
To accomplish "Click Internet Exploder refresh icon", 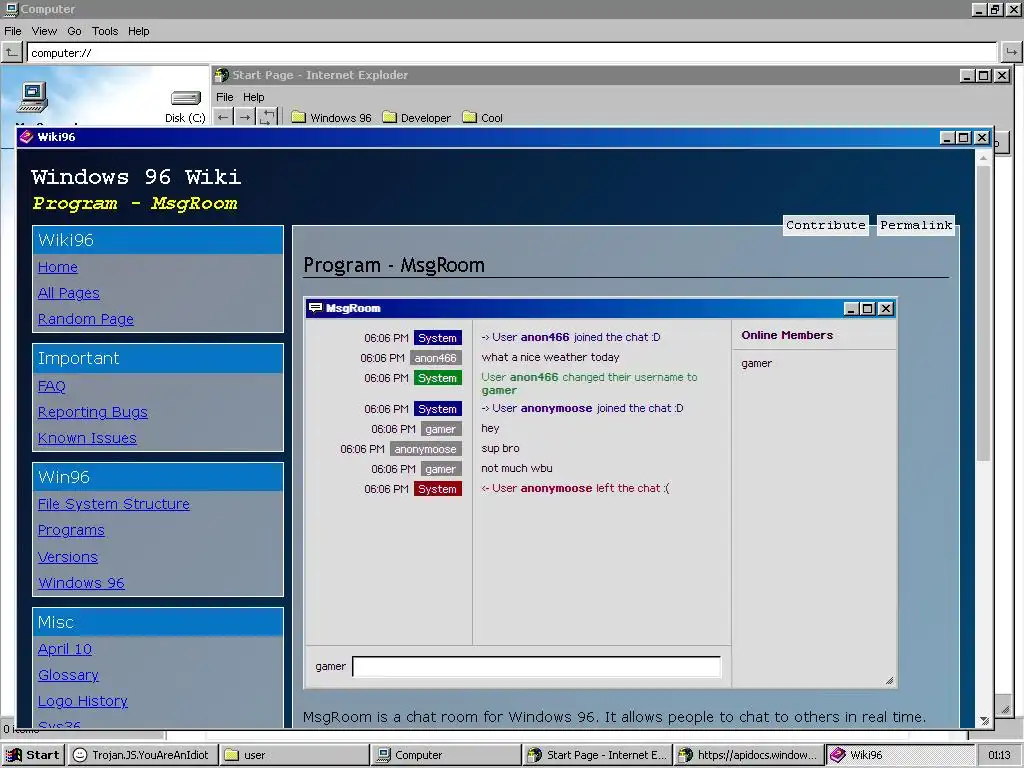I will click(267, 118).
